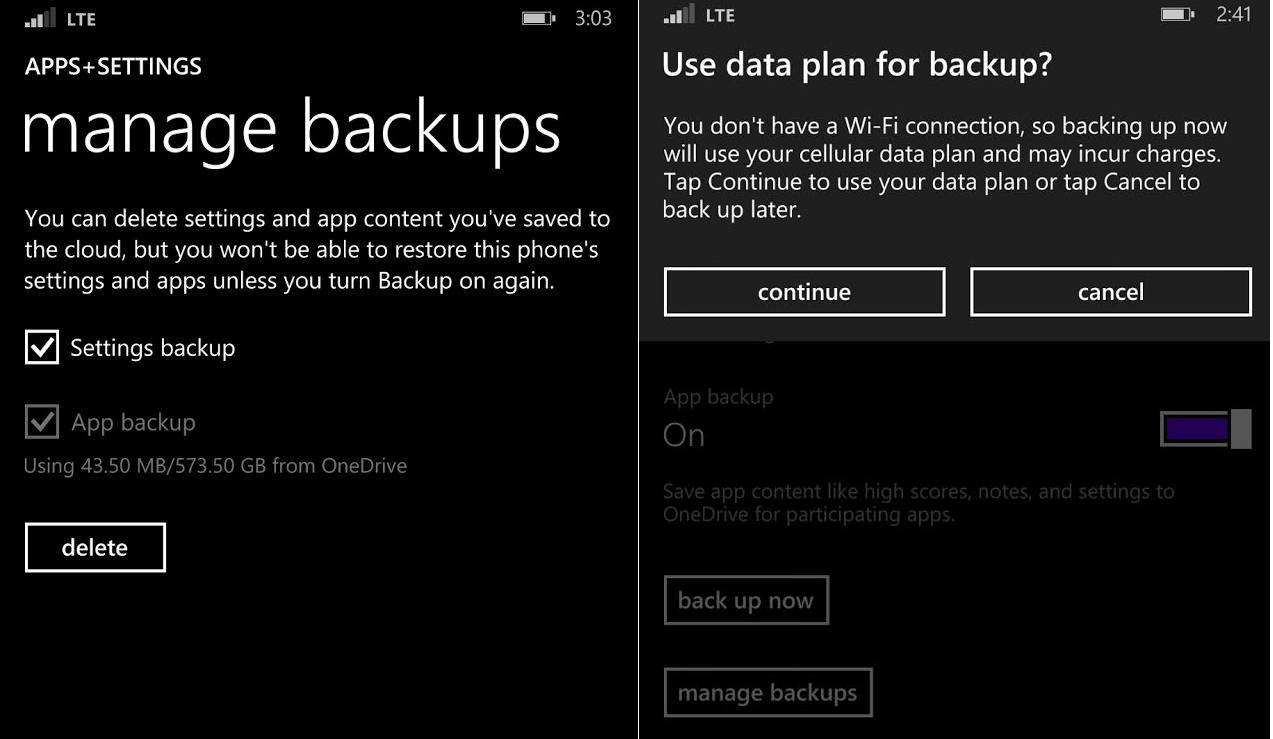This screenshot has width=1273, height=739.
Task: Uncheck the Settings backup checkbox
Action: pyautogui.click(x=42, y=348)
